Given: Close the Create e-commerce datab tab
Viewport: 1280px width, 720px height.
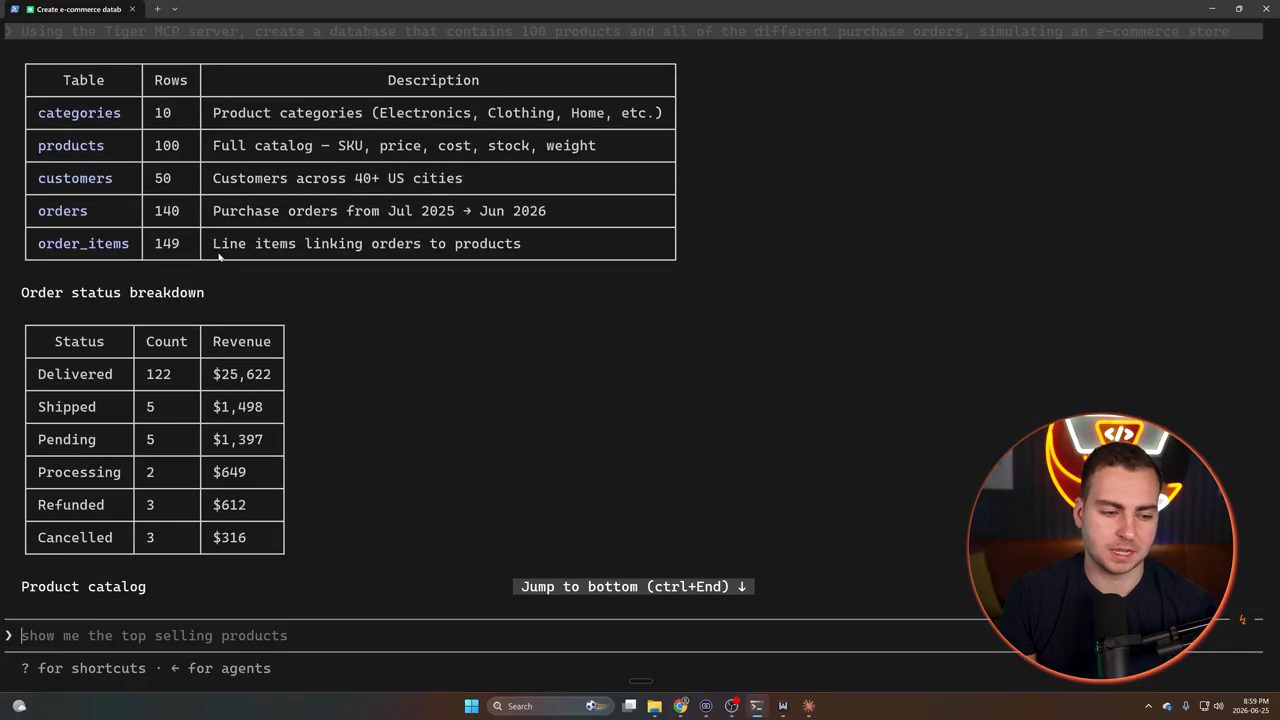Looking at the screenshot, I should 132,9.
